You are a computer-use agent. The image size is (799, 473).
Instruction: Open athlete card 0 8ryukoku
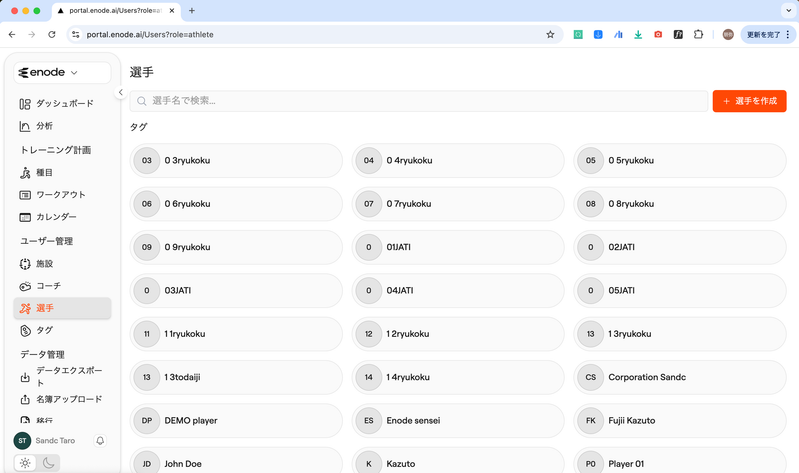[680, 204]
